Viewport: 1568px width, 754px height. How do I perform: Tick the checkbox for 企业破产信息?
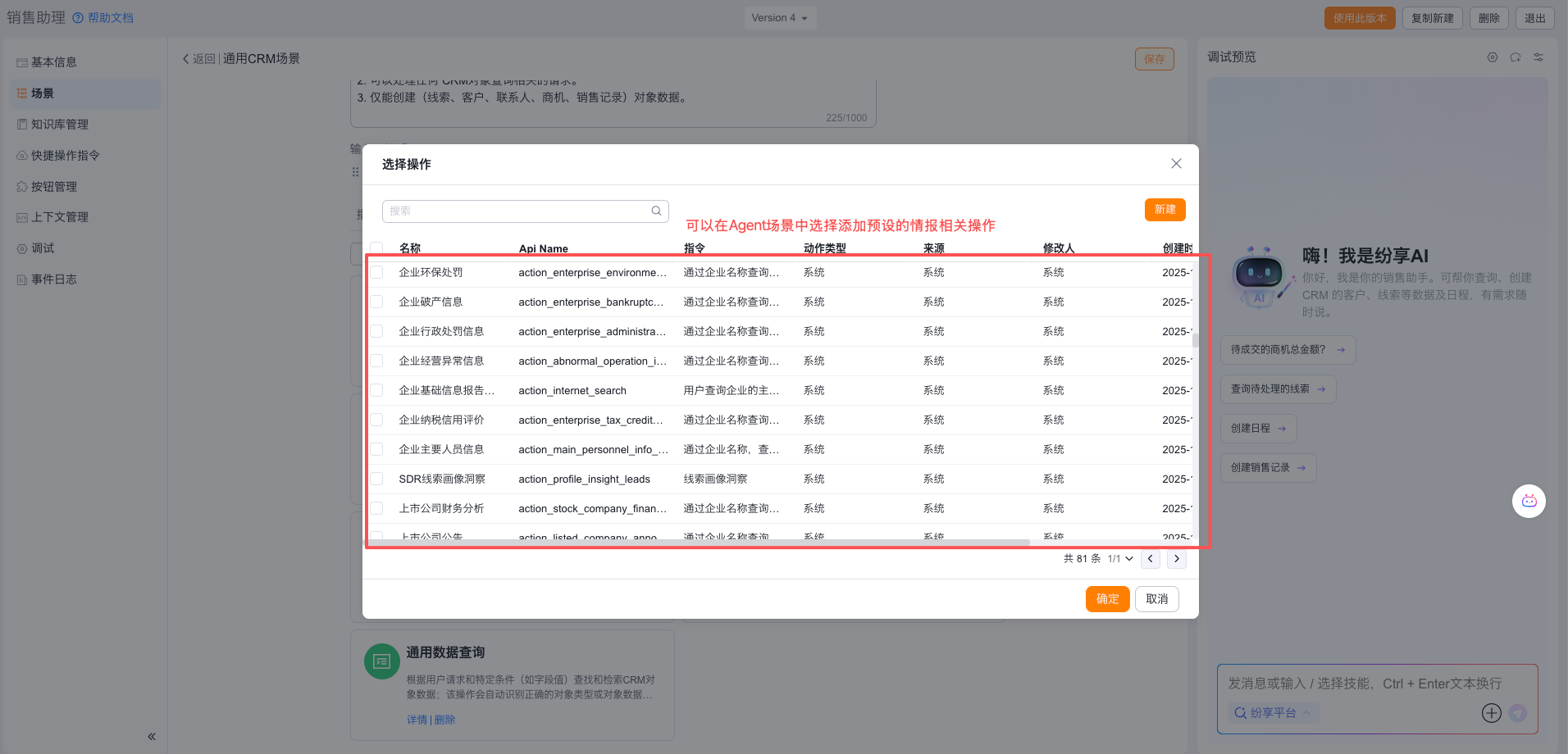click(376, 302)
